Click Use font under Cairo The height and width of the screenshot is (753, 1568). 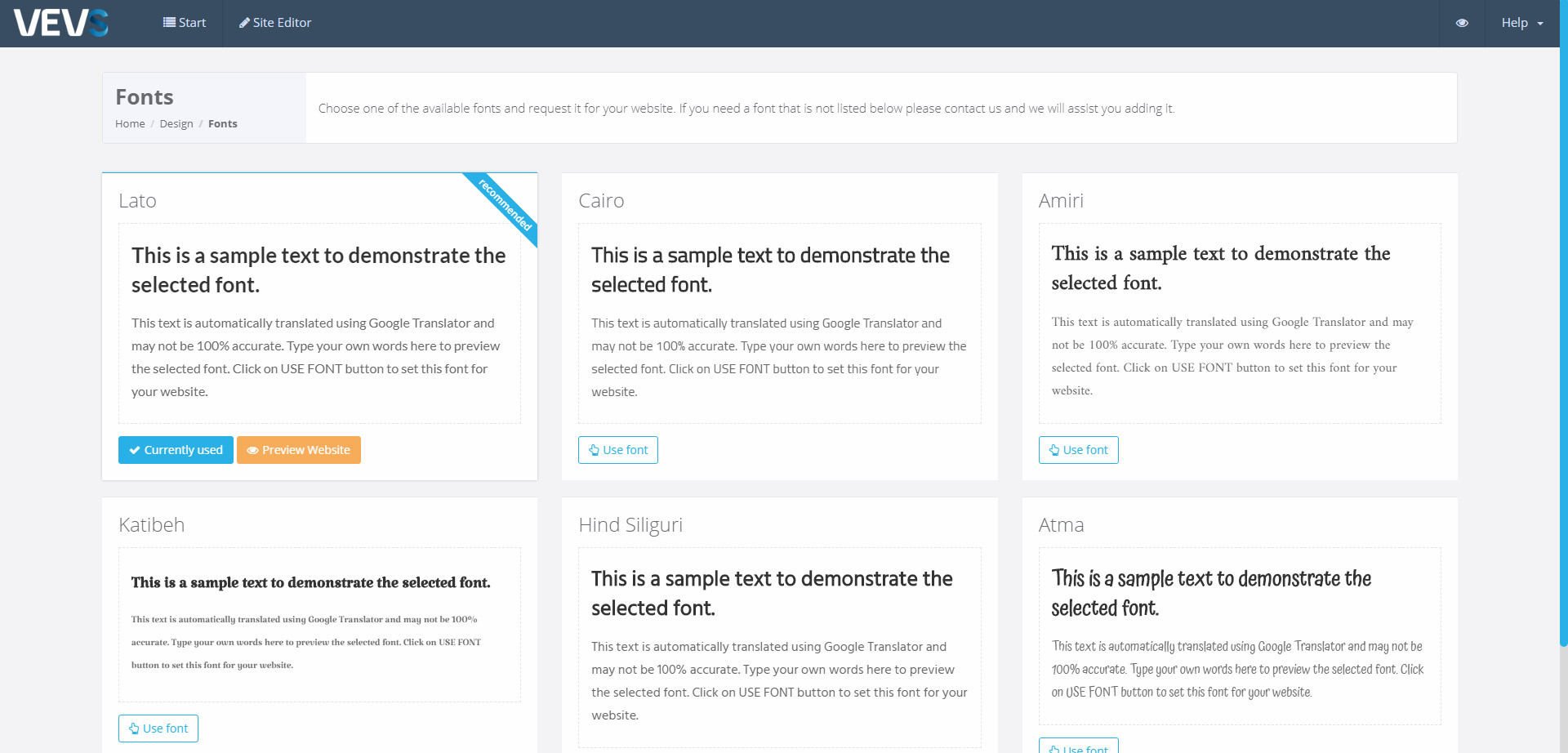(x=618, y=450)
